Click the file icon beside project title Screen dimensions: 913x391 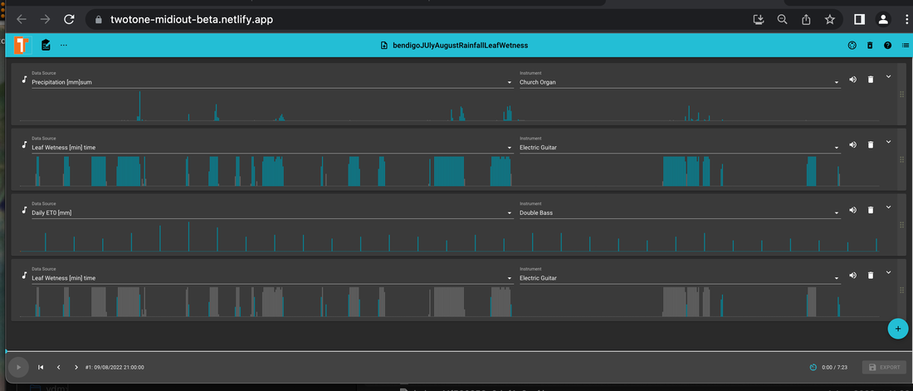(384, 45)
